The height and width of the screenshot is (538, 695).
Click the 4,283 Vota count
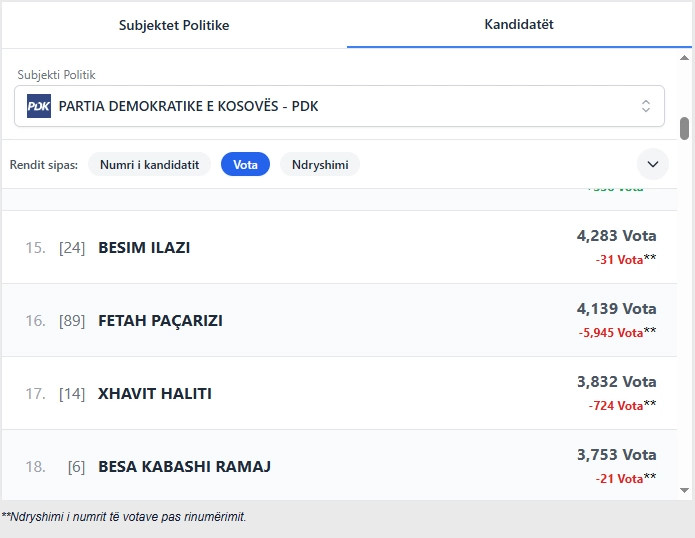(616, 236)
